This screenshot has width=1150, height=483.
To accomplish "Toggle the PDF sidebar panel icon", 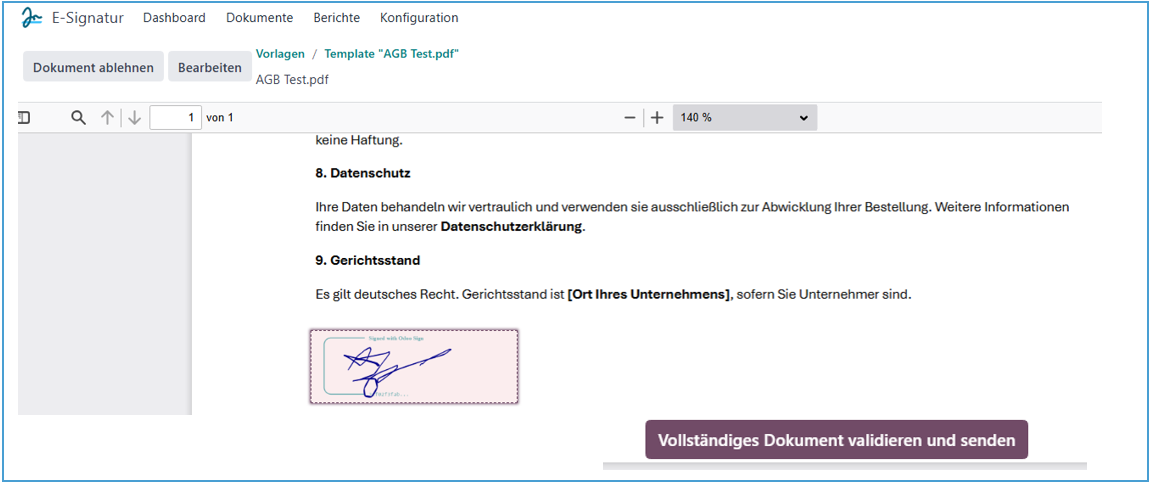I will pos(24,118).
